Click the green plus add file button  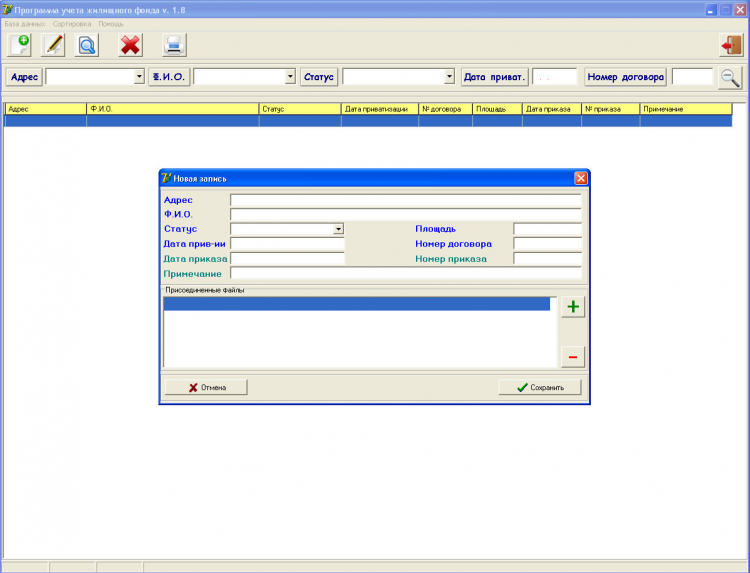tap(573, 307)
